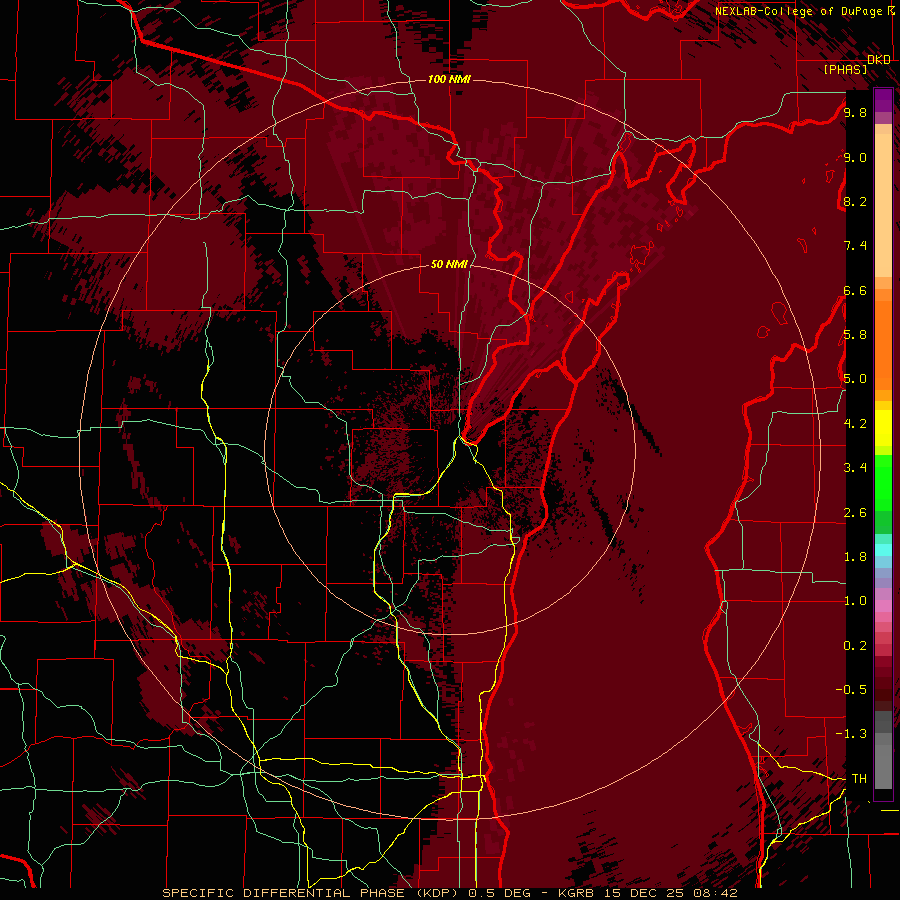Select the -0.5 scale label
This screenshot has height=900, width=900.
851,689
